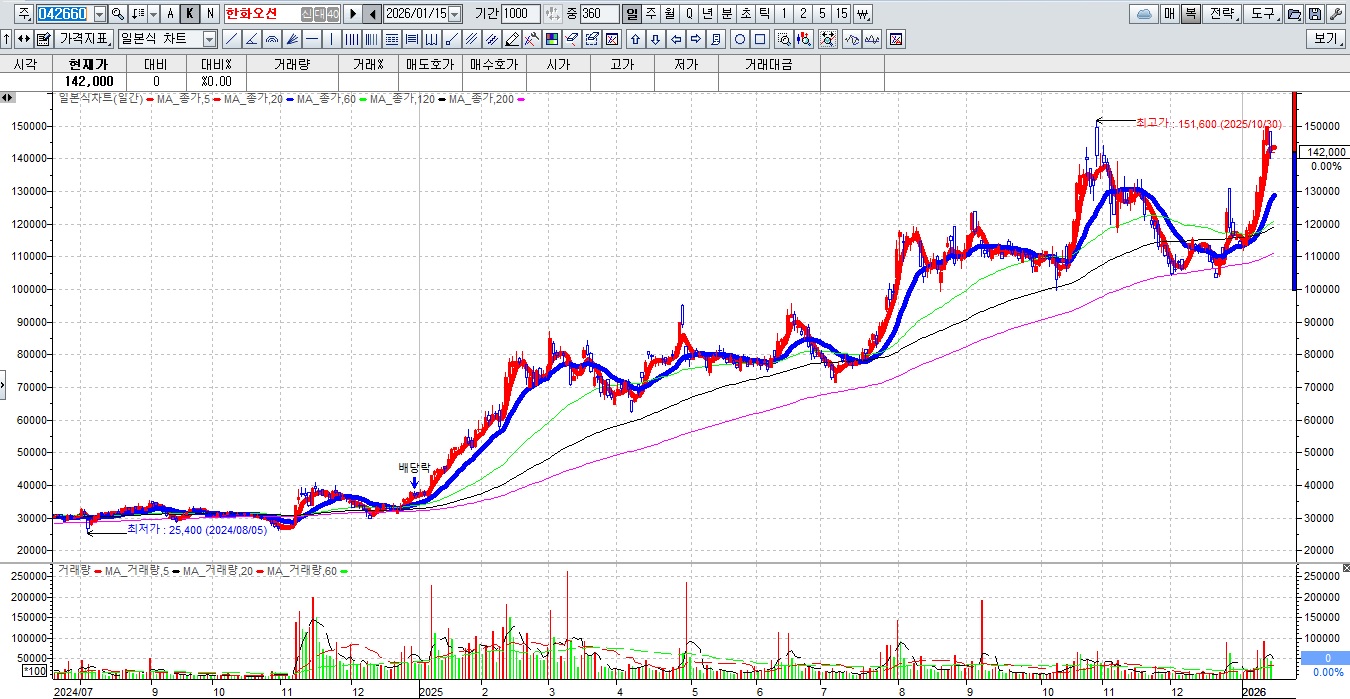Open the folder load chart icon
Screen dimensions: 1350x699
(x=1294, y=14)
